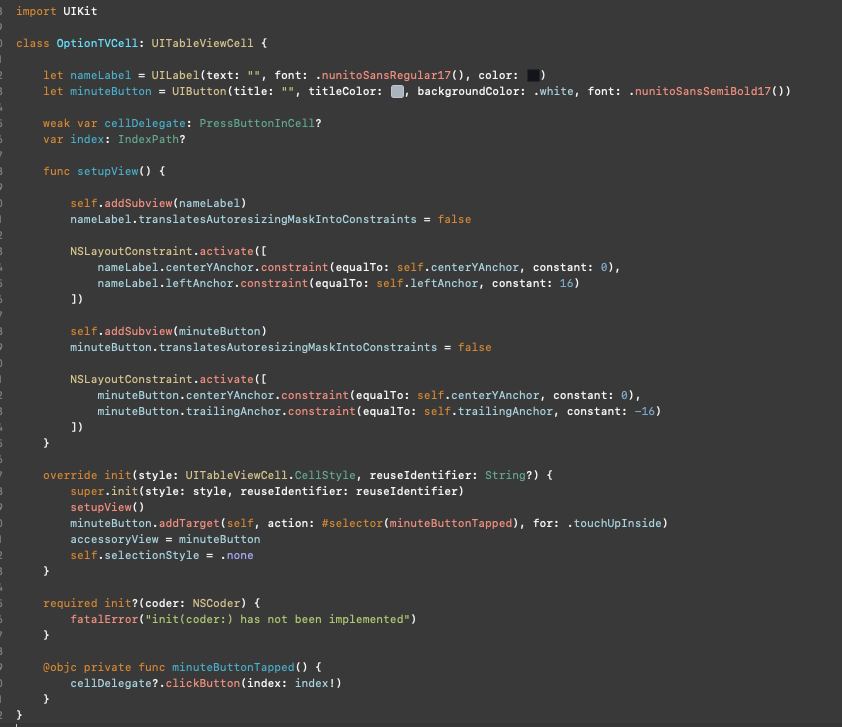Click the "private" keyword

[x=107, y=667]
